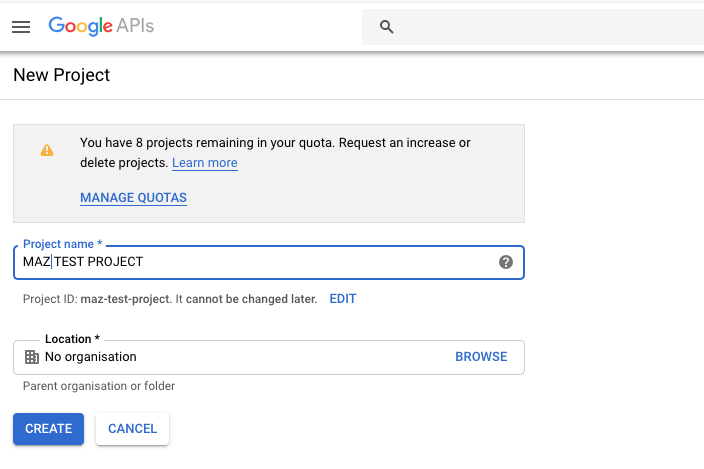704x469 pixels.
Task: Click the yellow warning triangle icon
Action: point(47,150)
